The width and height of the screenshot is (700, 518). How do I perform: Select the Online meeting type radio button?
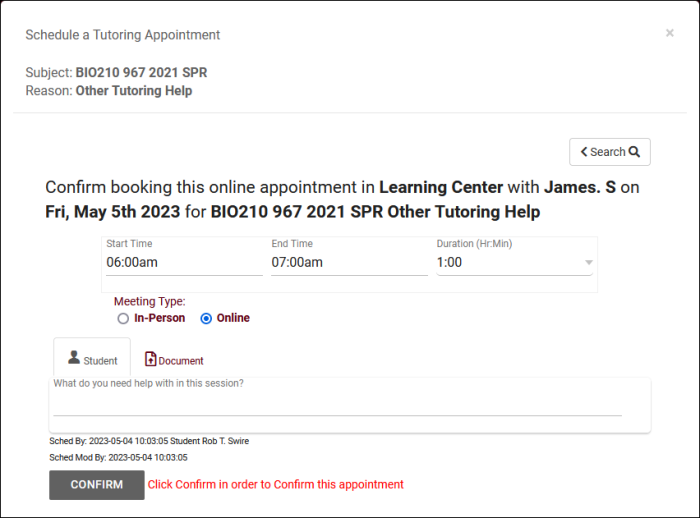[x=206, y=318]
